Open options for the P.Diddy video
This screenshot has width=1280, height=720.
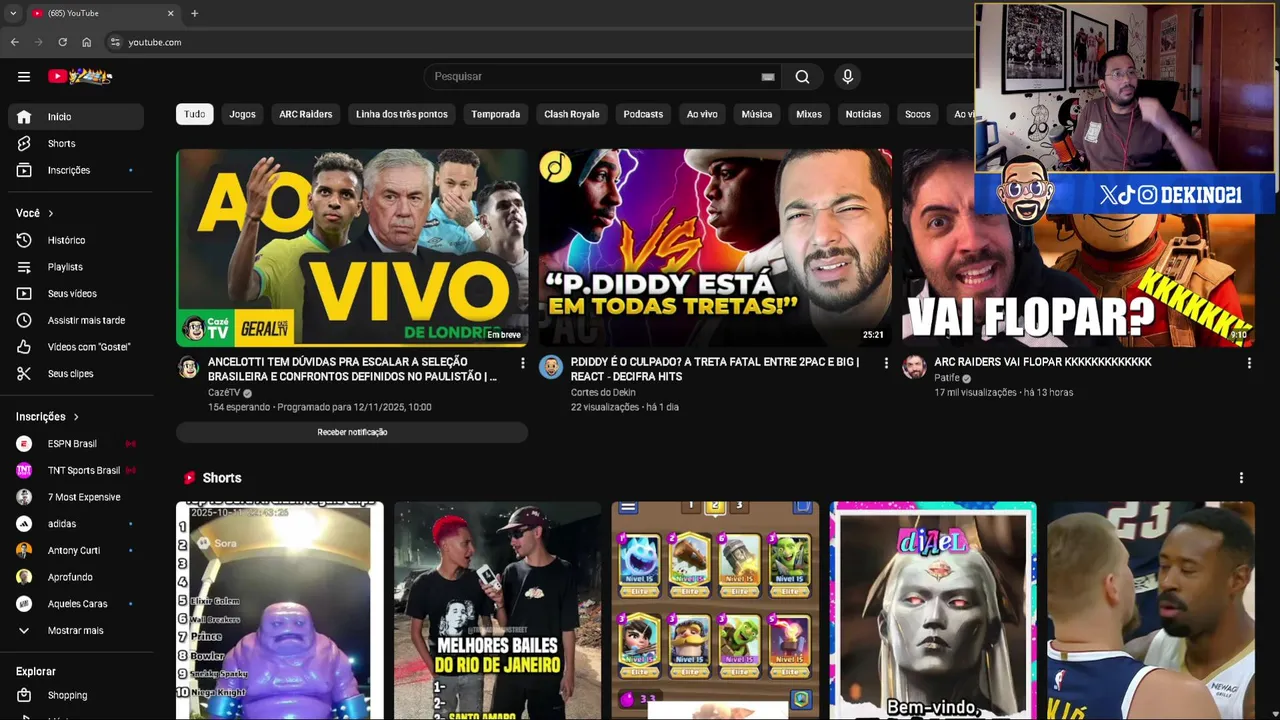pos(885,363)
